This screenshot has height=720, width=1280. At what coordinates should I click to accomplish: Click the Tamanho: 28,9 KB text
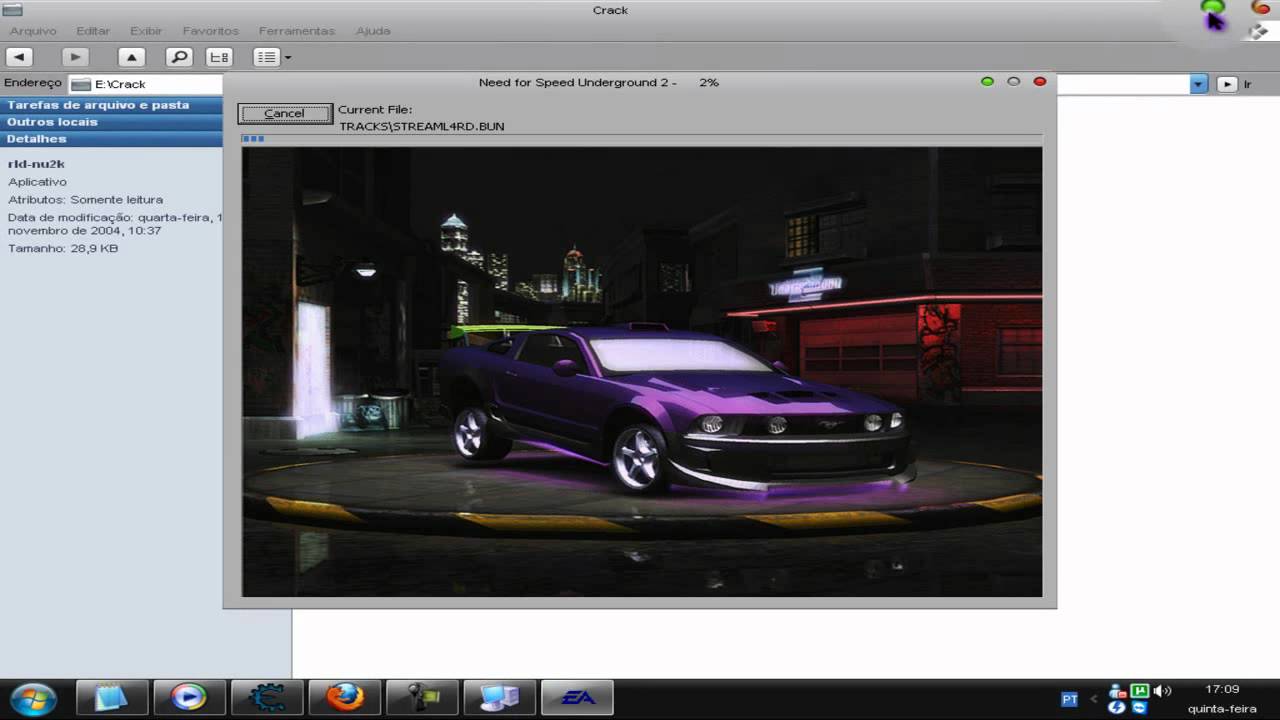pos(63,248)
